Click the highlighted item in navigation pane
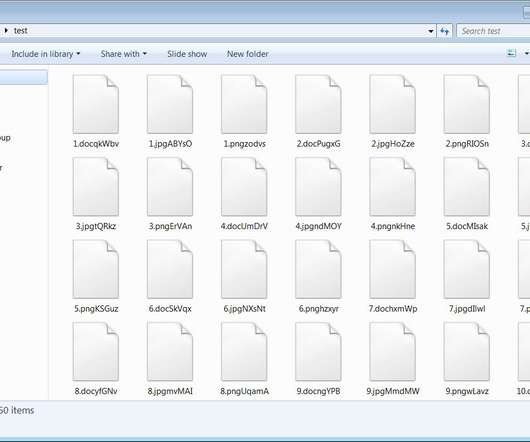Viewport: 530px width, 442px height. click(x=23, y=77)
